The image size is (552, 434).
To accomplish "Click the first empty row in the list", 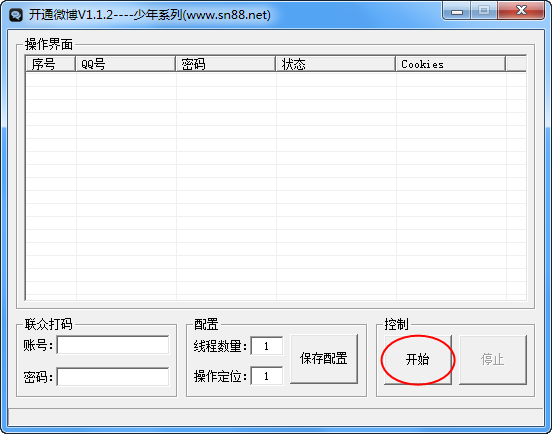I will tap(276, 80).
